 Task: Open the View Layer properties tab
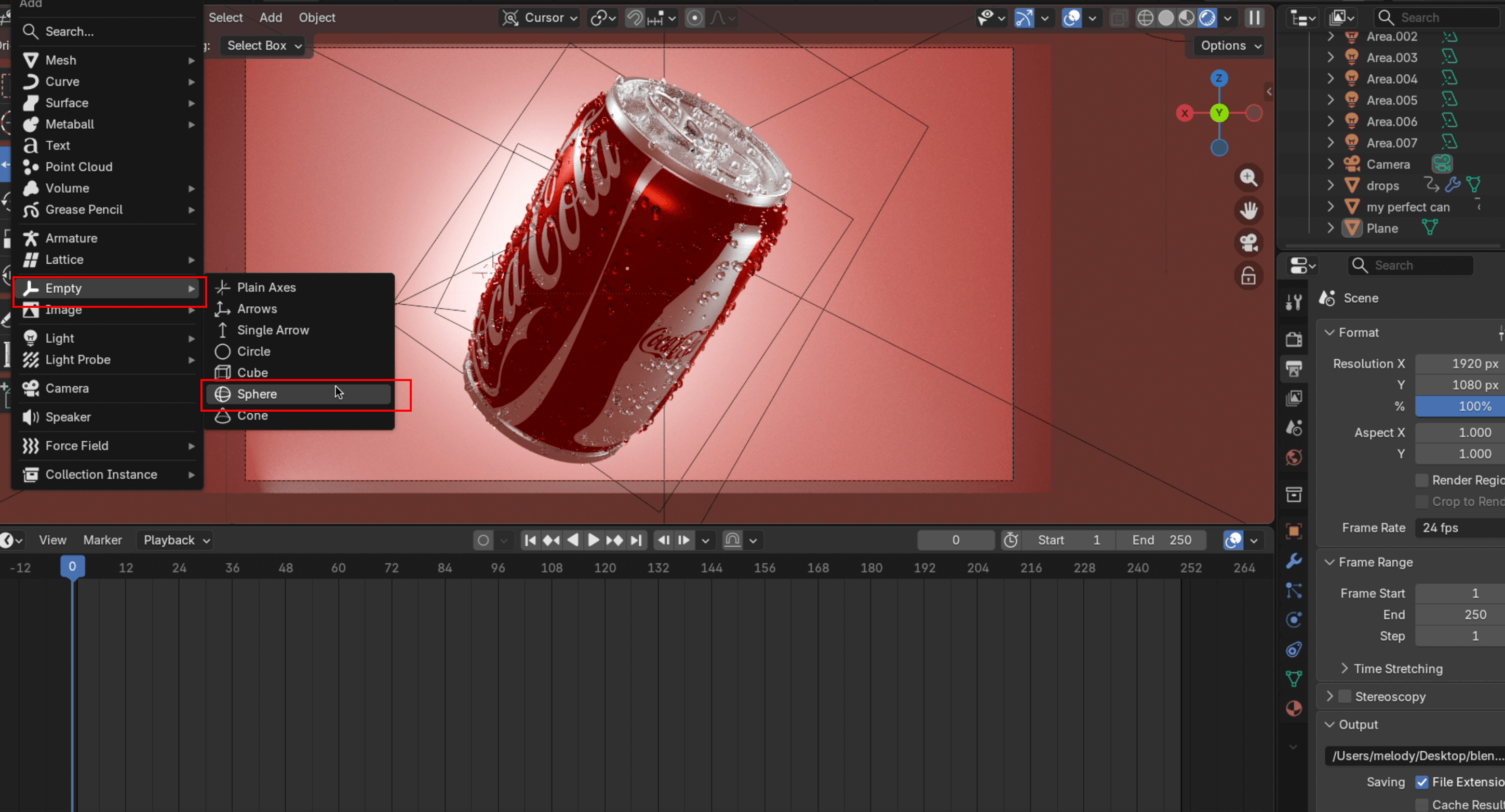1294,398
